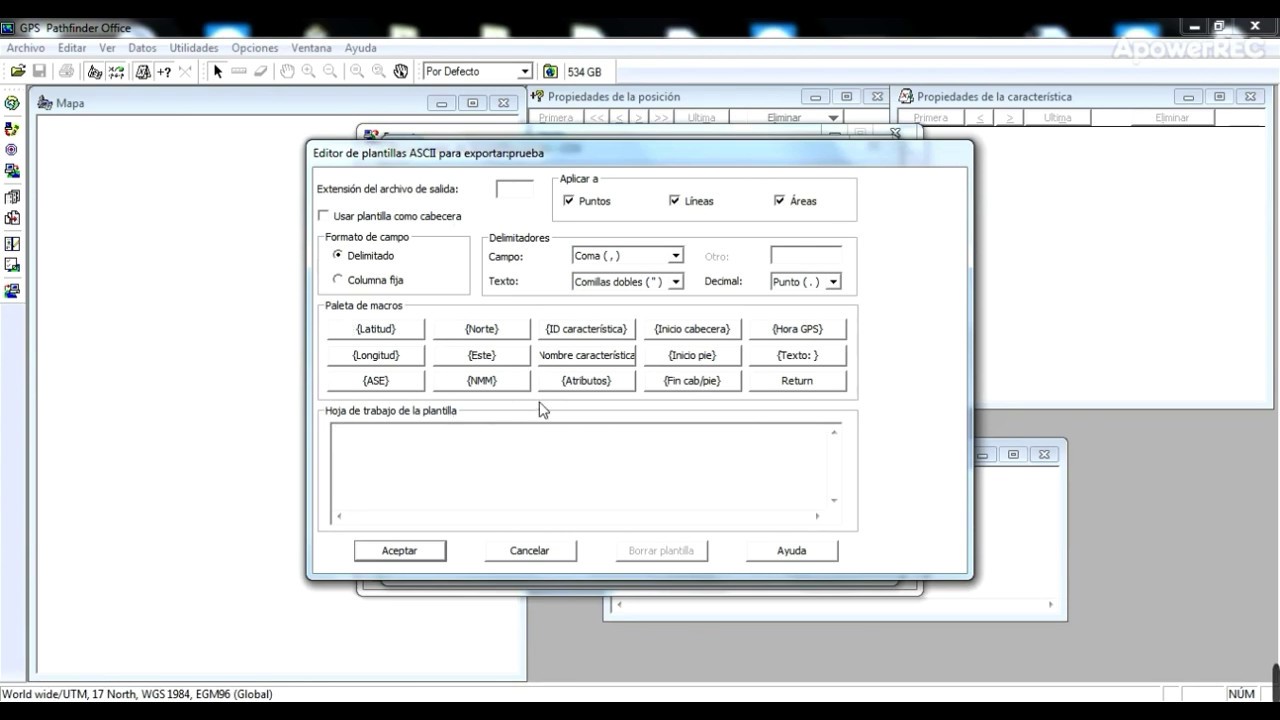Open the Opciones menu

pyautogui.click(x=255, y=48)
